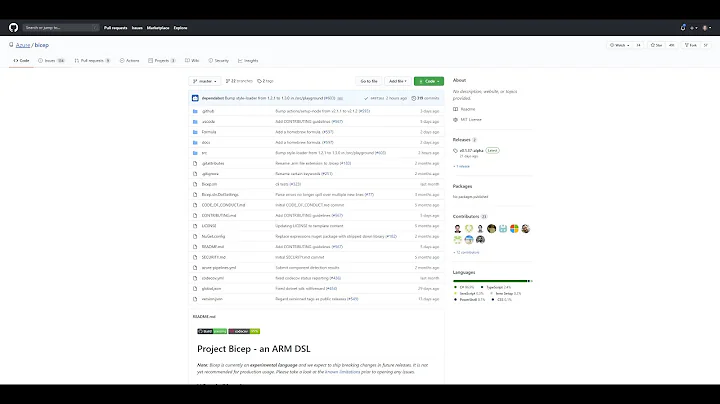Expand commit message ellipsis button
Image resolution: width=720 pixels, height=404 pixels.
(x=340, y=98)
